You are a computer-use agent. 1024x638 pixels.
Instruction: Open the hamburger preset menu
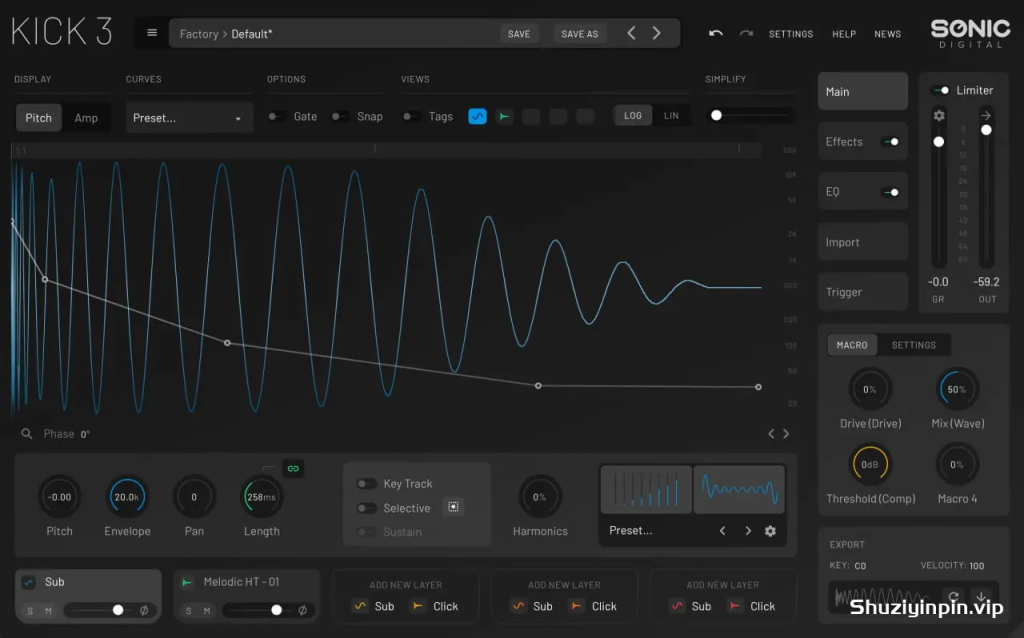click(x=152, y=33)
